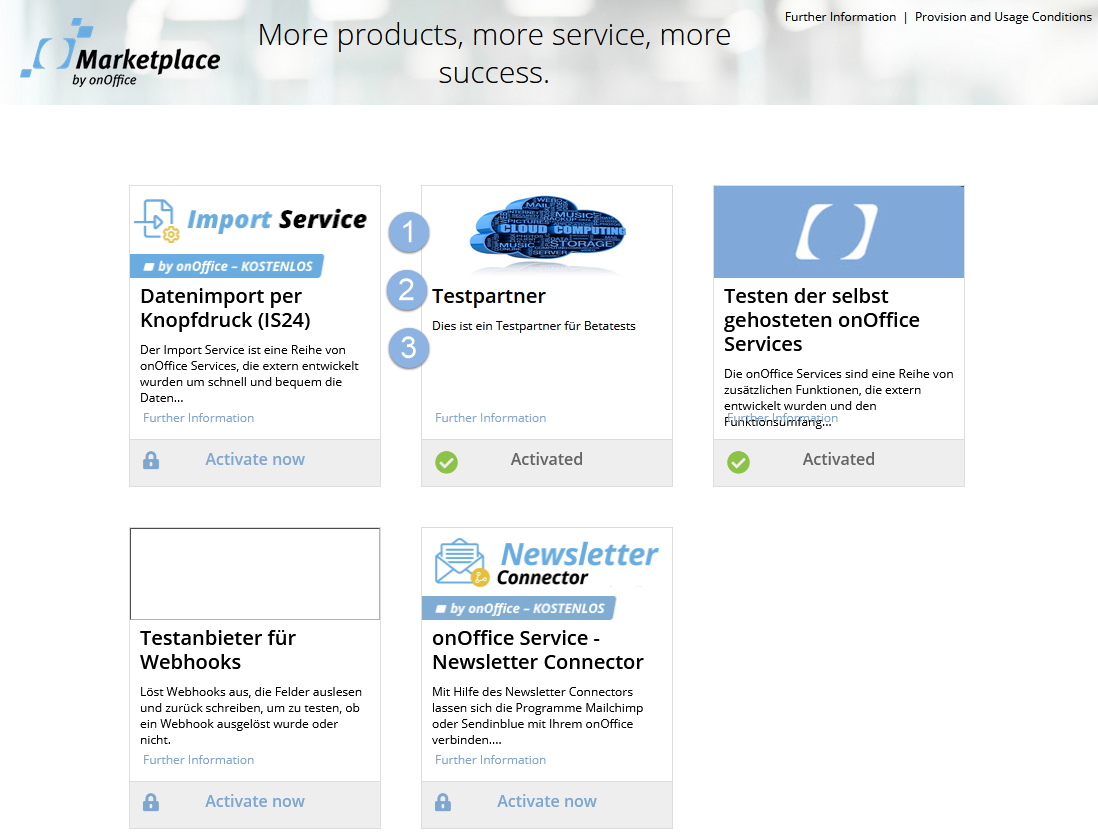Click green checkmark on Testpartner card
1098x840 pixels.
[x=446, y=462]
